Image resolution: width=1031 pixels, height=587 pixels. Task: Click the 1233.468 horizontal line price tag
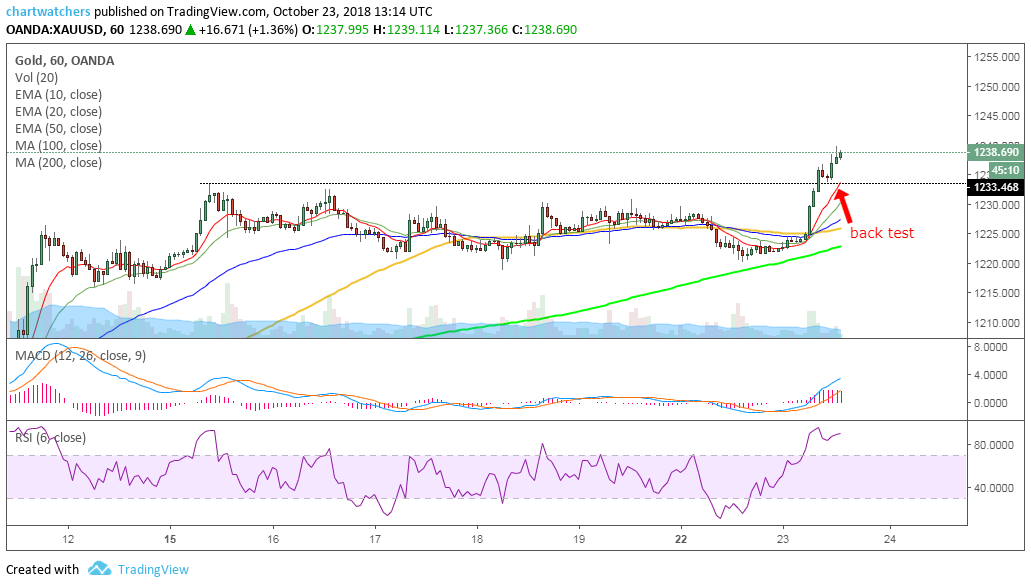pyautogui.click(x=995, y=187)
